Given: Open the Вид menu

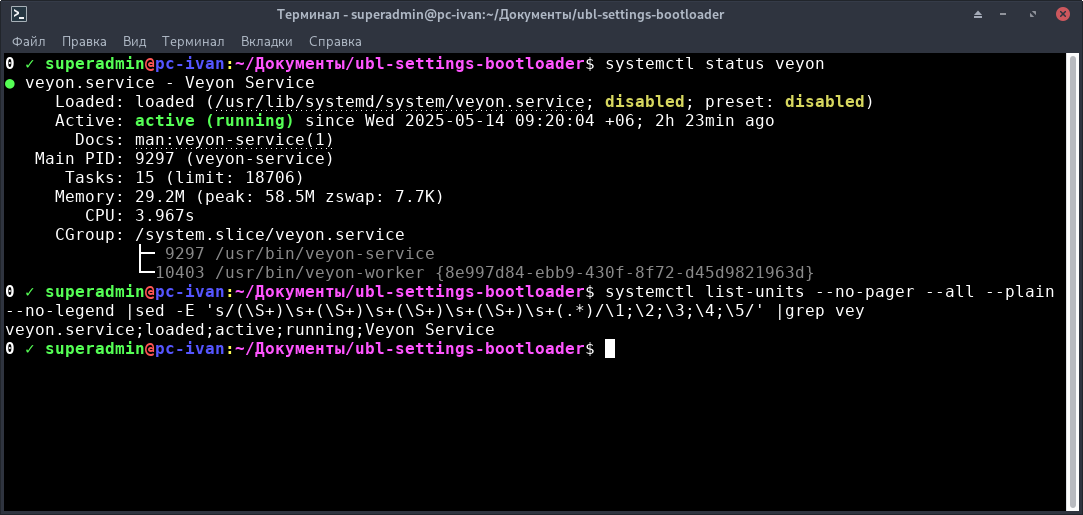Looking at the screenshot, I should point(135,41).
